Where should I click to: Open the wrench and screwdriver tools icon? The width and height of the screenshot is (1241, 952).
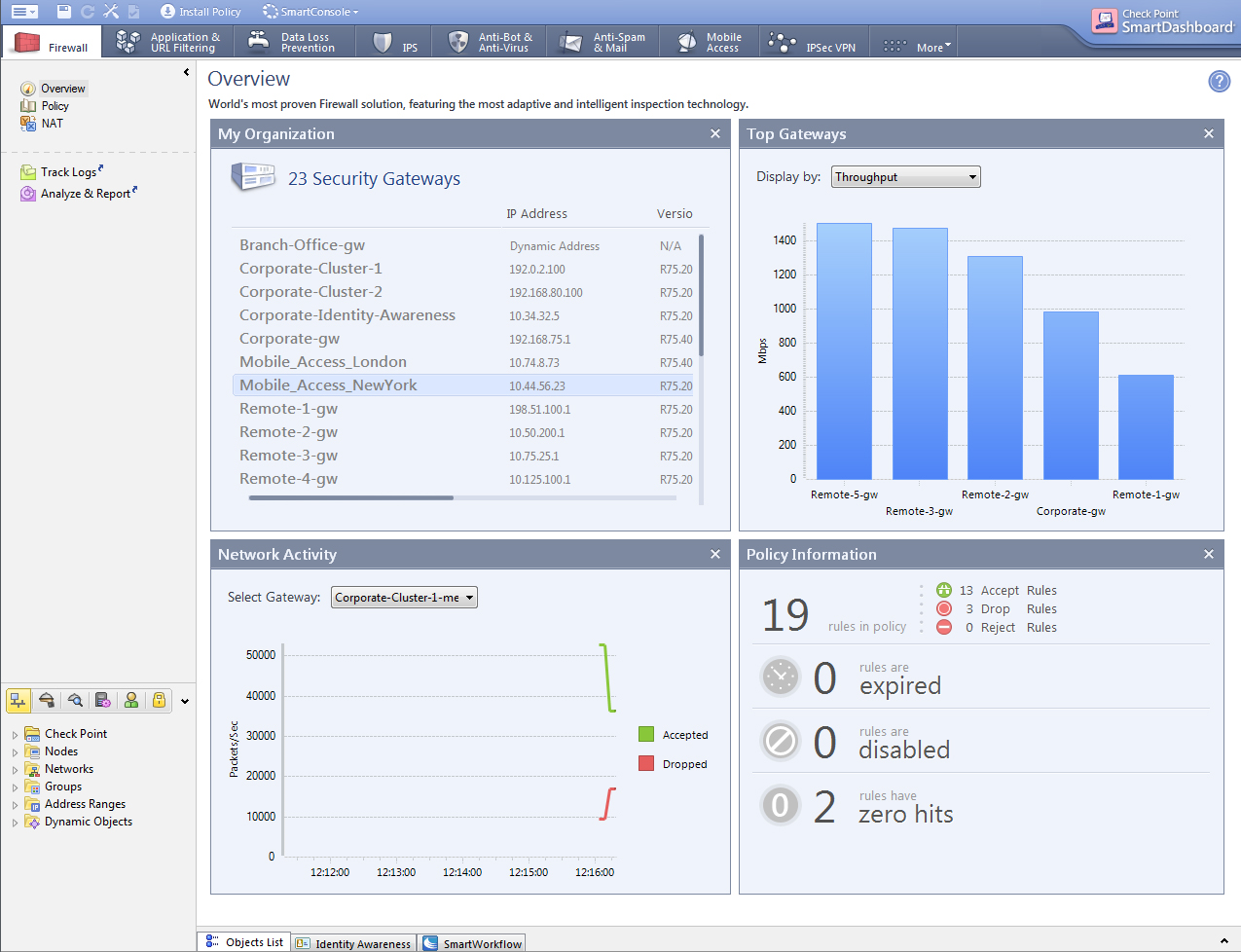pyautogui.click(x=111, y=12)
